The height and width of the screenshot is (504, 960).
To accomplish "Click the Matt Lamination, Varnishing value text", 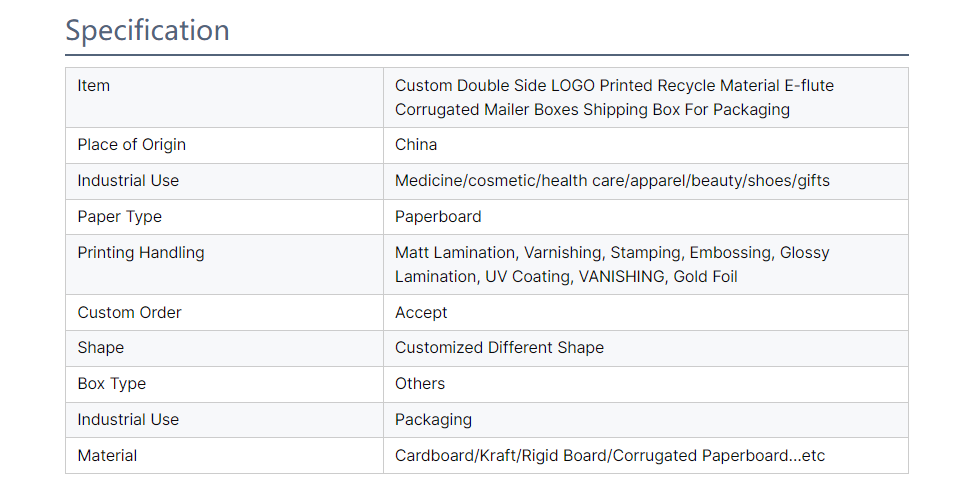I will coord(612,265).
